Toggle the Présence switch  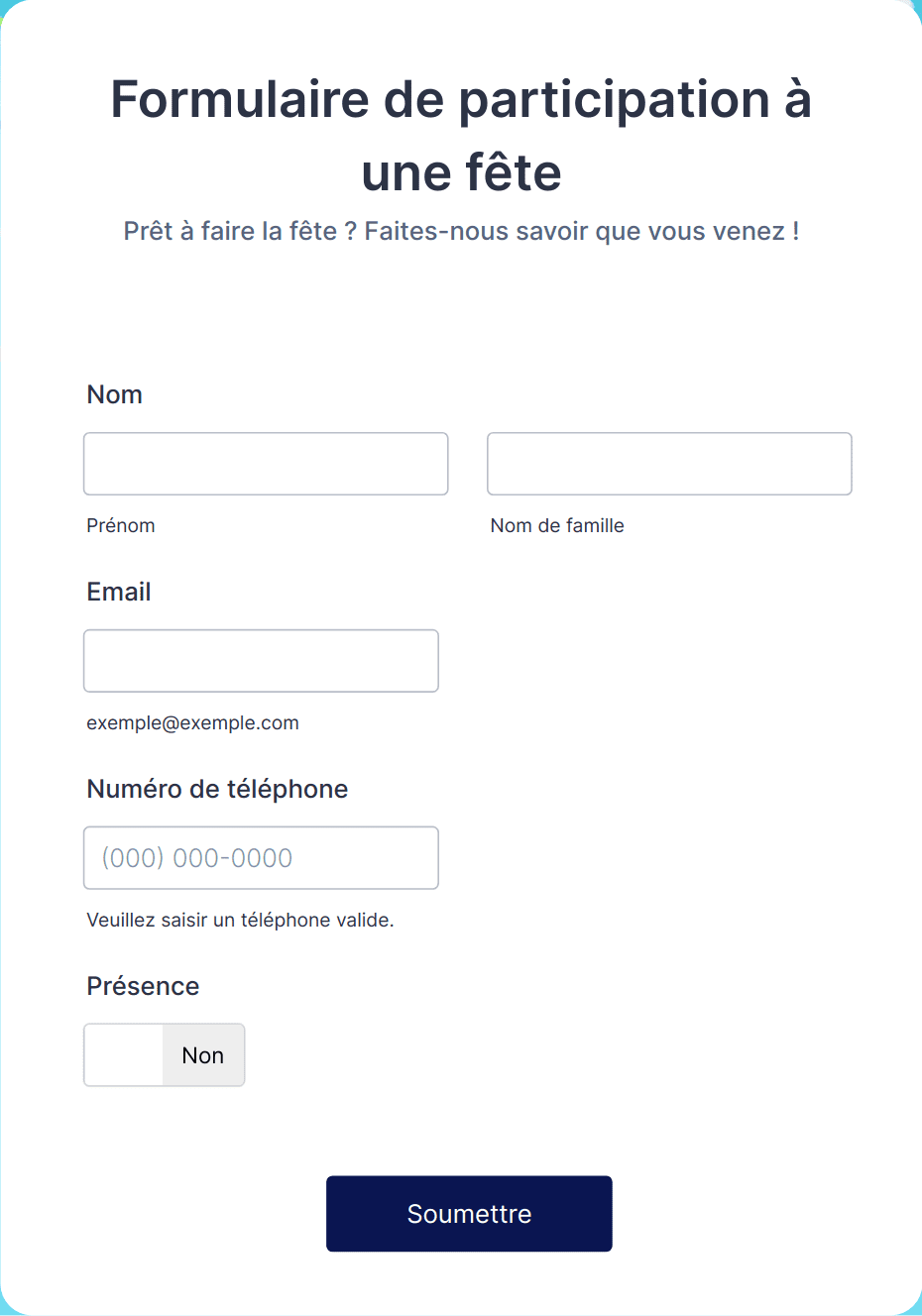(x=165, y=1055)
